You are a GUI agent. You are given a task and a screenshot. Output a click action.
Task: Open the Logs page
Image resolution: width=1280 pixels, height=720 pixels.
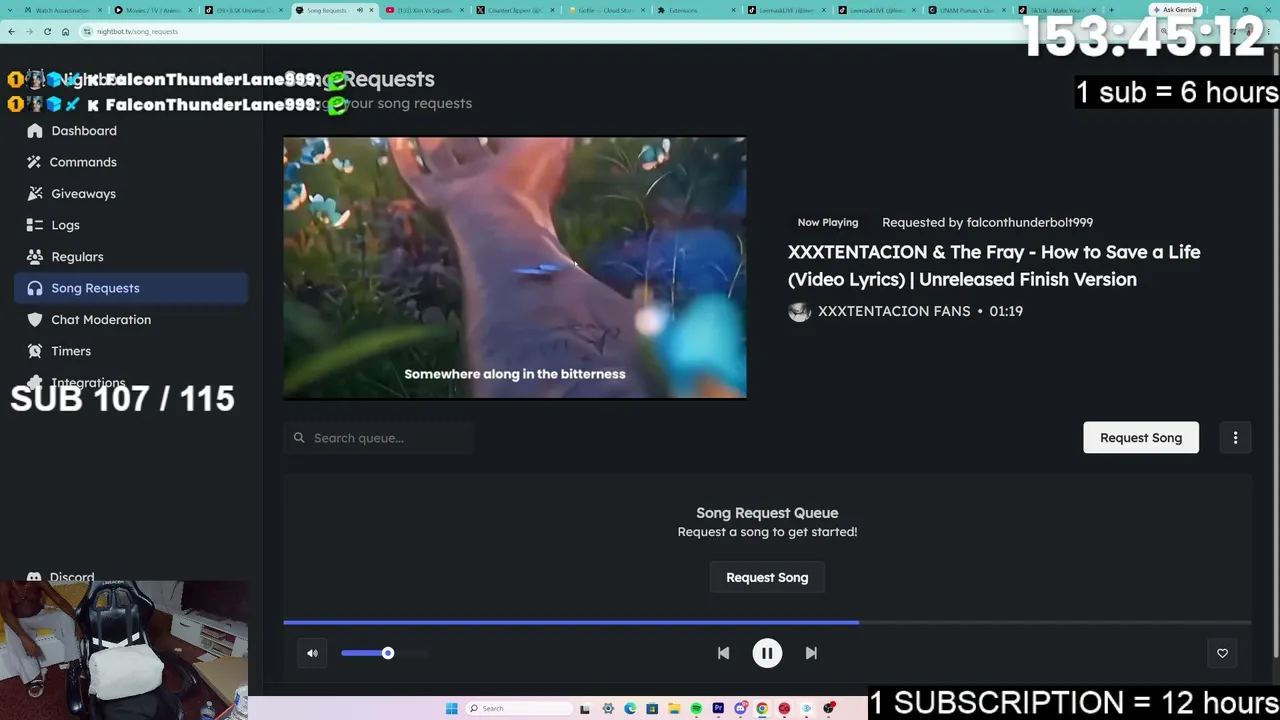click(x=131, y=225)
